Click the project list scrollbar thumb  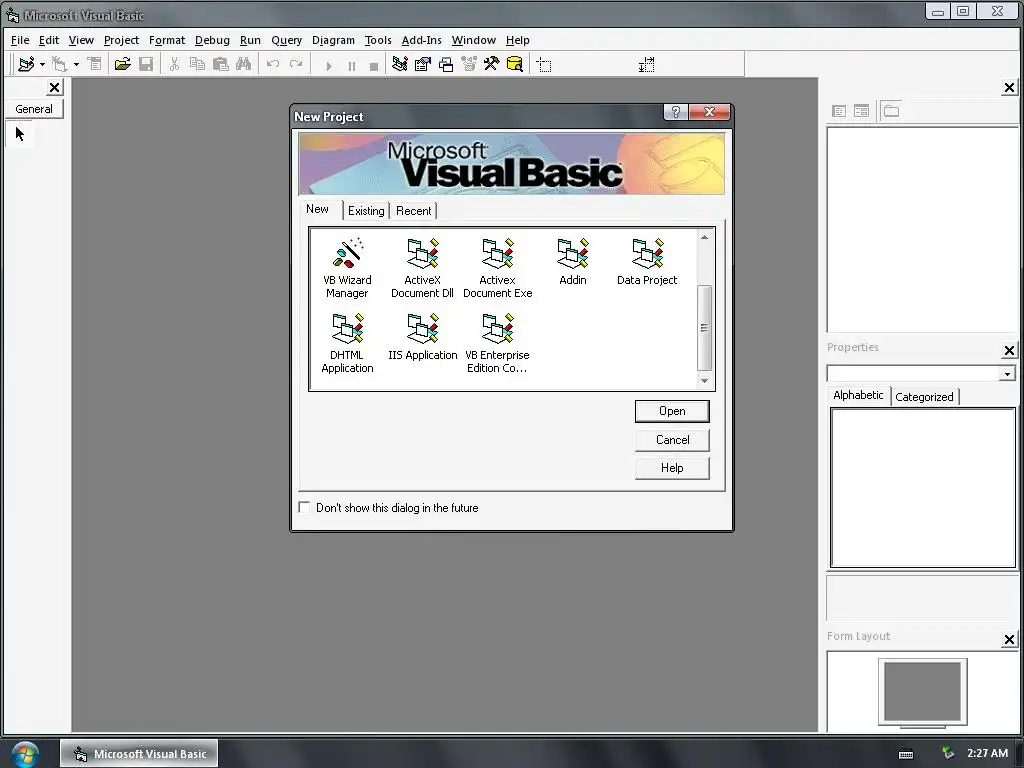pos(704,328)
